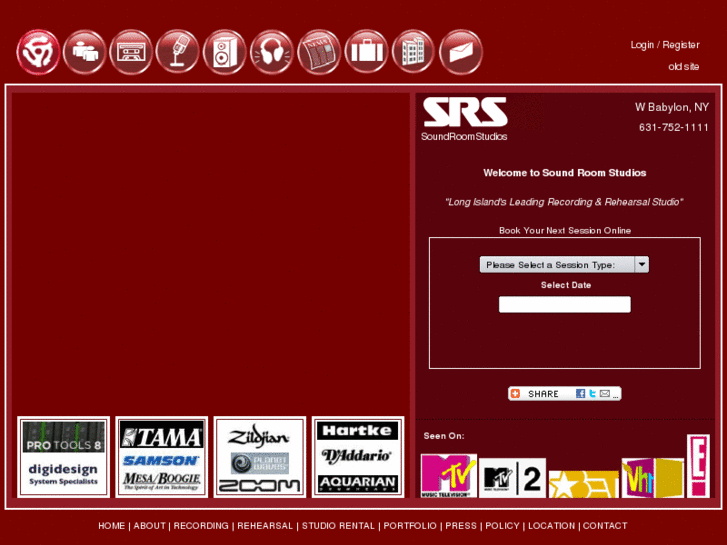This screenshot has width=727, height=545.
Task: Visit the old site link
Action: click(x=683, y=67)
